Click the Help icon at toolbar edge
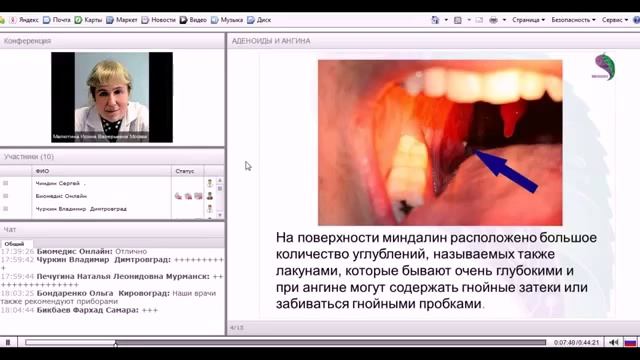Viewport: 640px width, 360px height. pos(637,20)
